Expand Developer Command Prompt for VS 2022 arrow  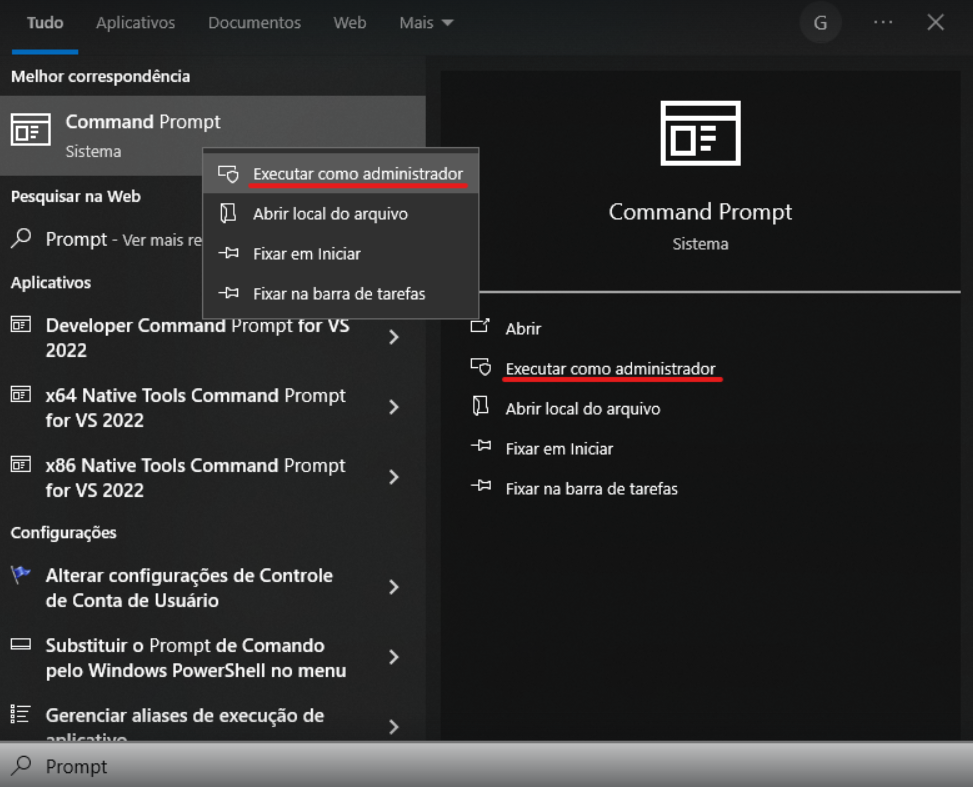[393, 337]
